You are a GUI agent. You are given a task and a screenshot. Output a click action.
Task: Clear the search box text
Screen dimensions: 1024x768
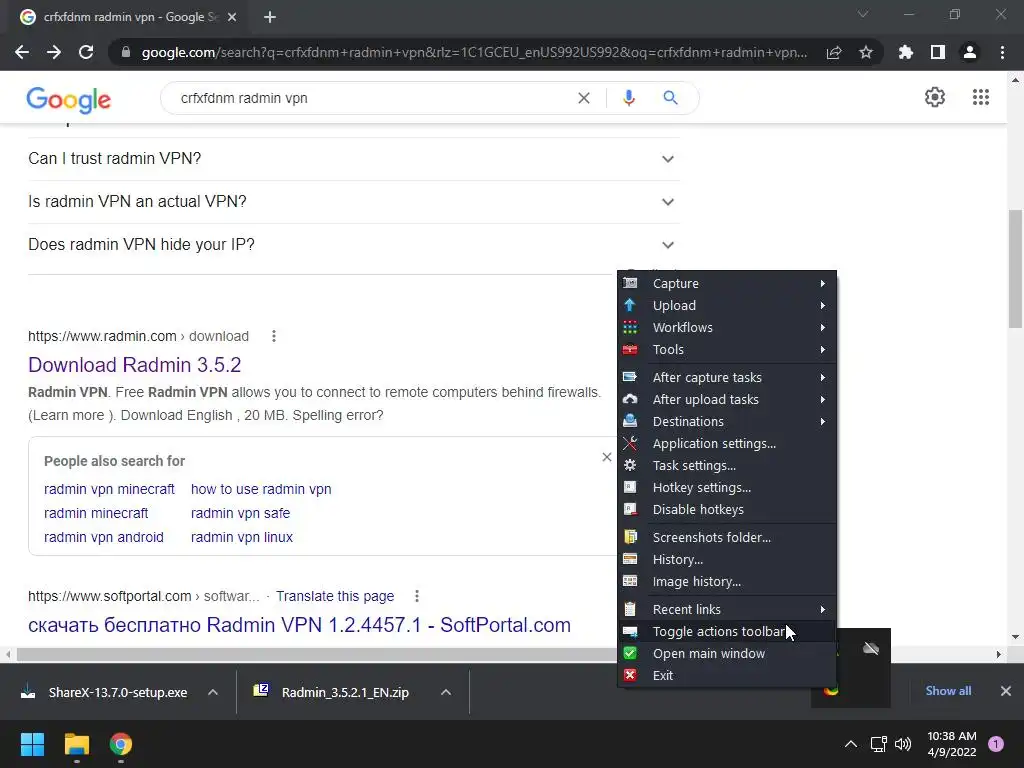coord(584,98)
